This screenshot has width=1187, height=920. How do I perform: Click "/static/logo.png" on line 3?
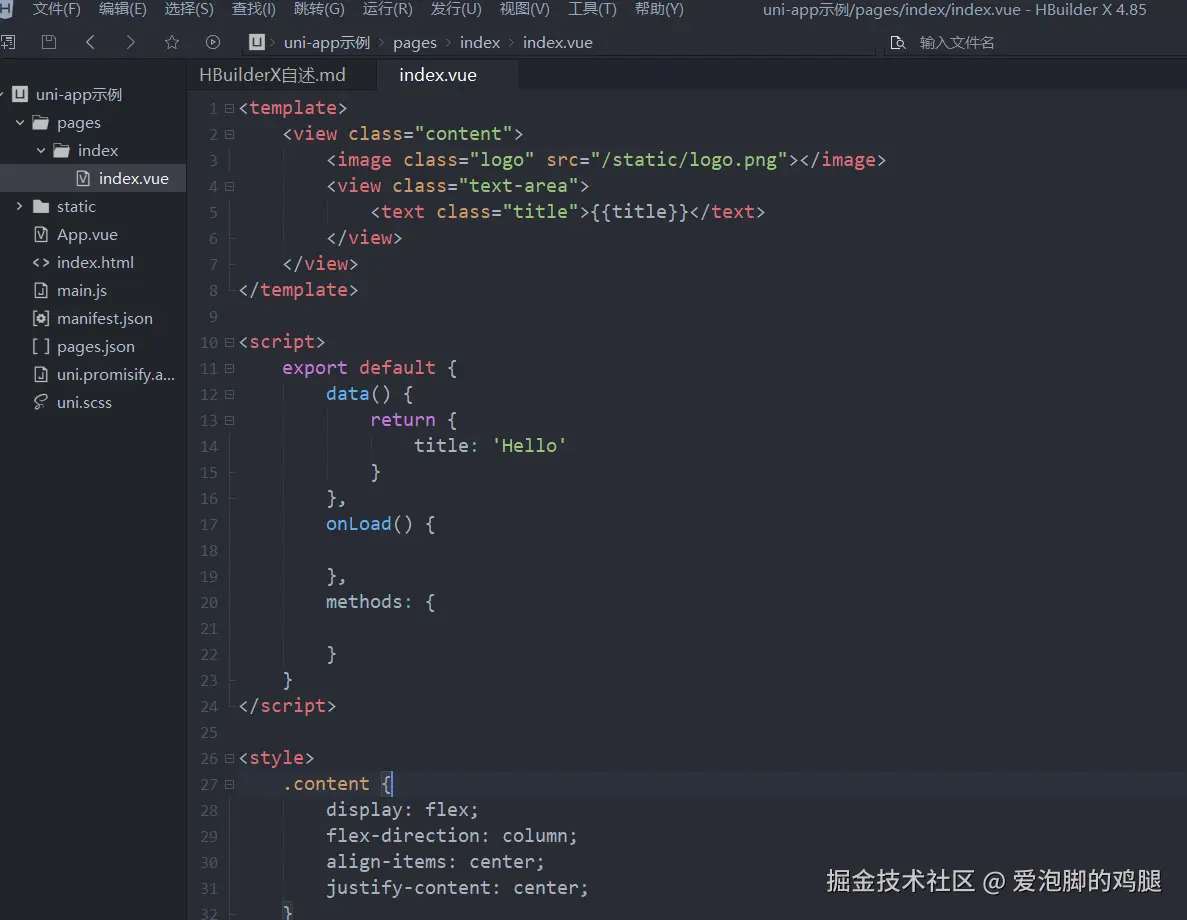point(690,160)
